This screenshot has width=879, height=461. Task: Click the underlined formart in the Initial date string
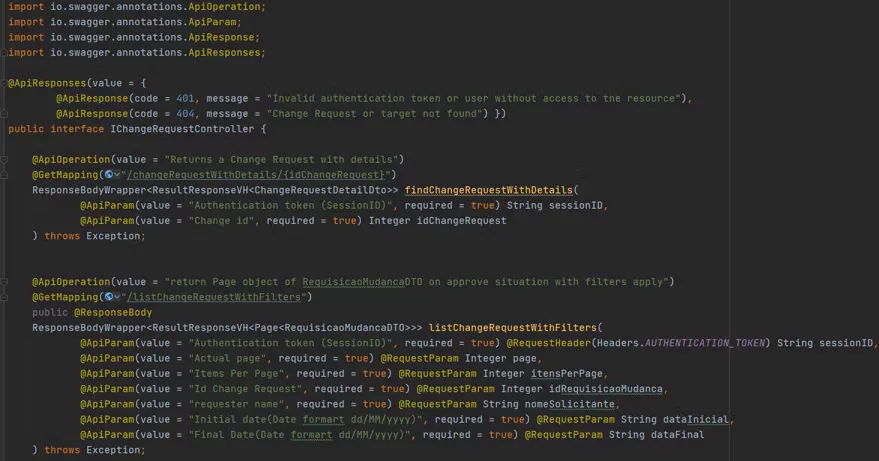(323, 419)
